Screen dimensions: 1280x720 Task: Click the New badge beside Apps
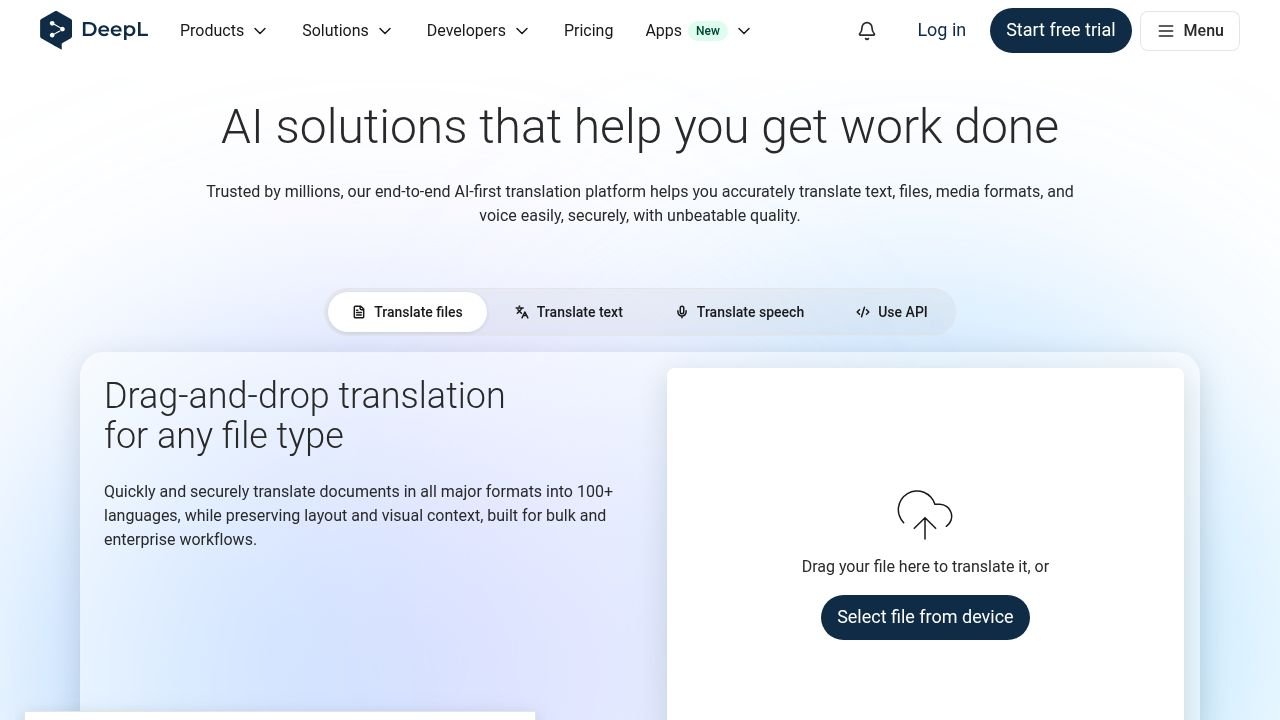[708, 31]
